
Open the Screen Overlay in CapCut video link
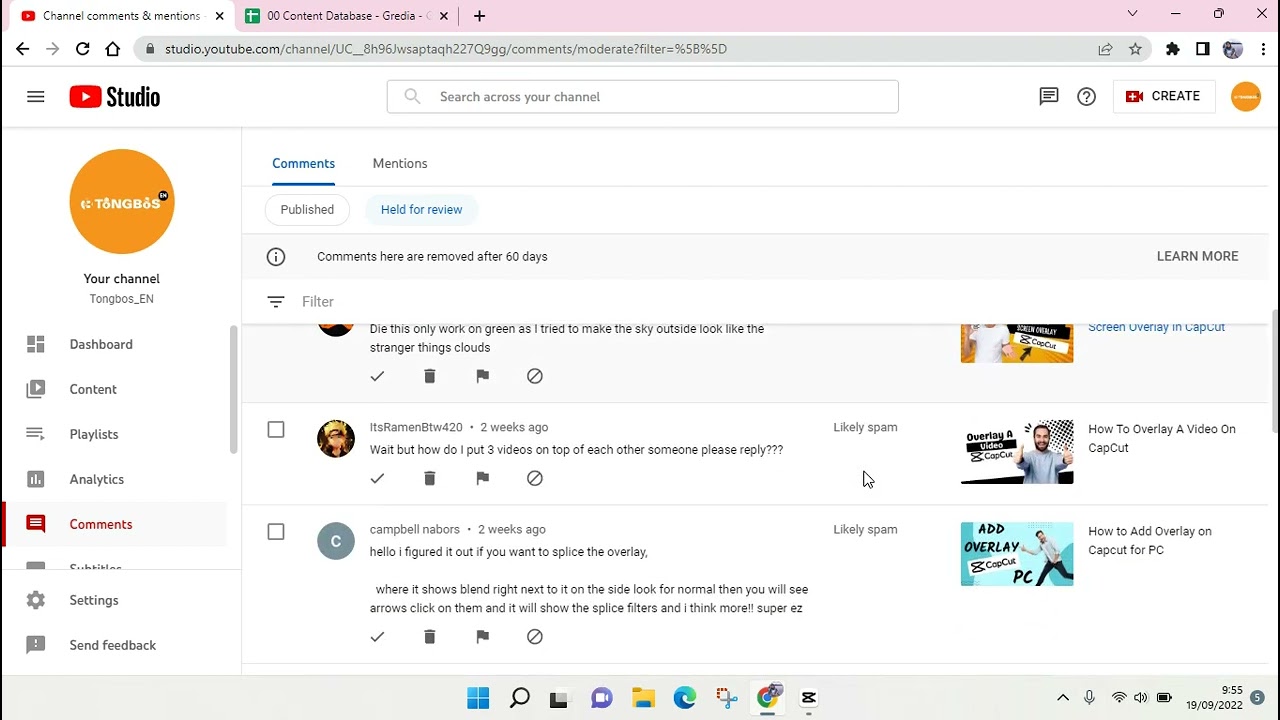point(1156,327)
